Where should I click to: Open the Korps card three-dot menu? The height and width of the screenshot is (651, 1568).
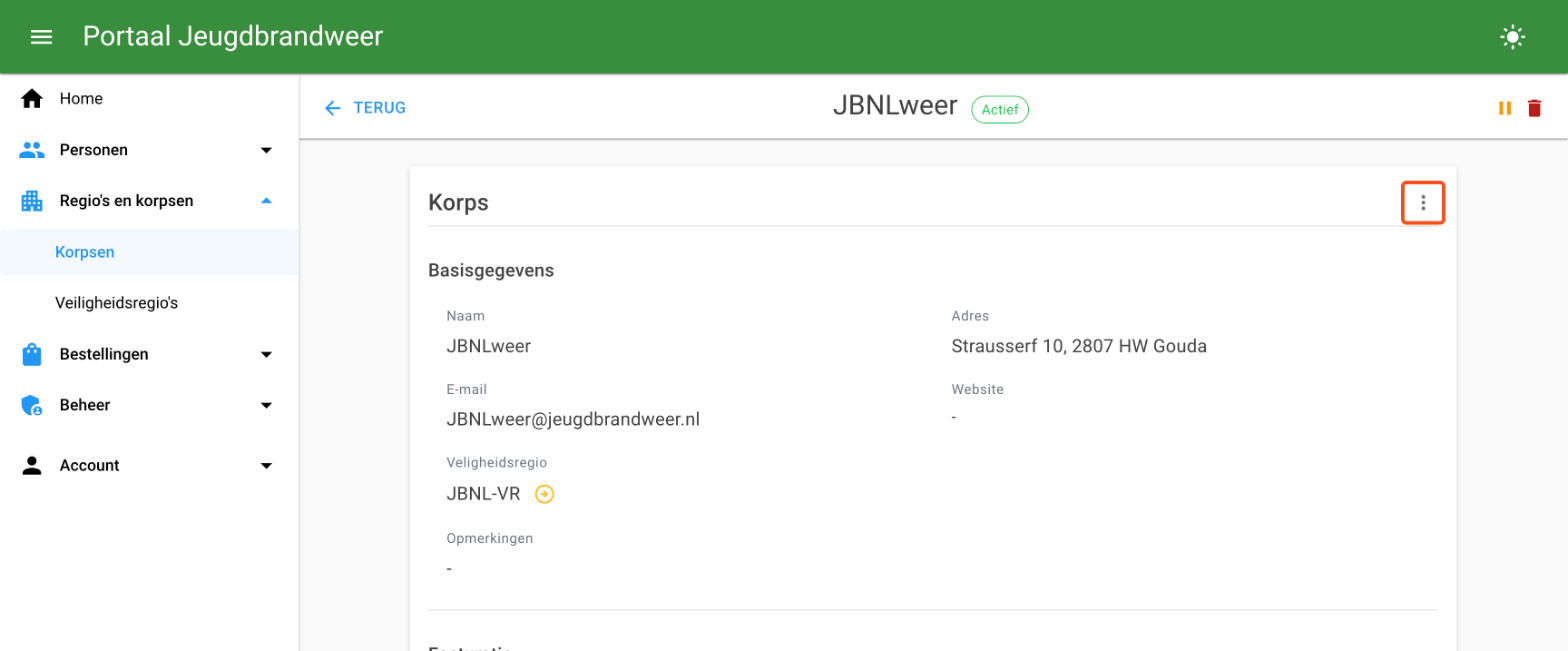pos(1423,203)
